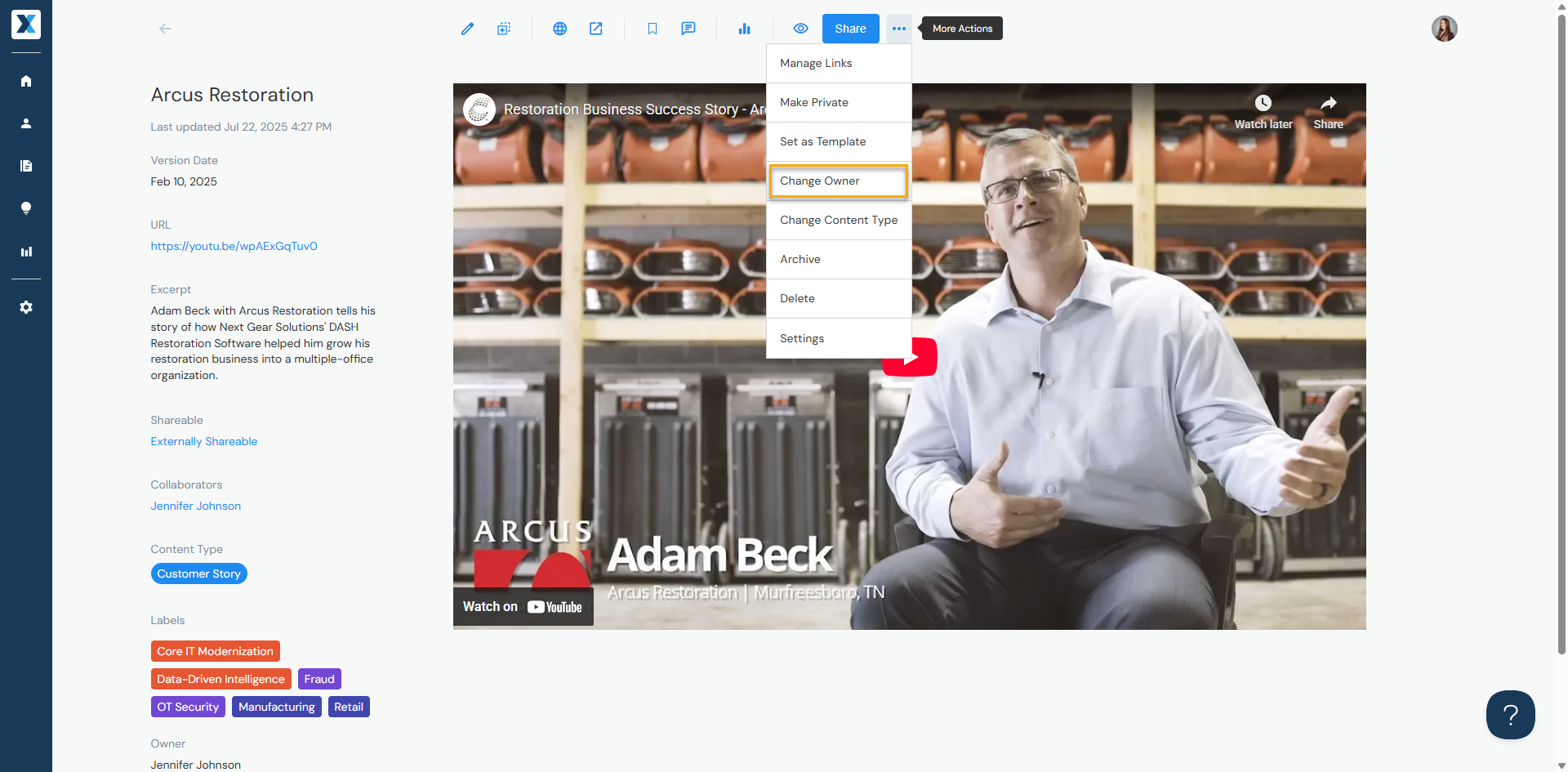Click the pencil edit icon
This screenshot has height=772, width=1568.
pyautogui.click(x=467, y=29)
